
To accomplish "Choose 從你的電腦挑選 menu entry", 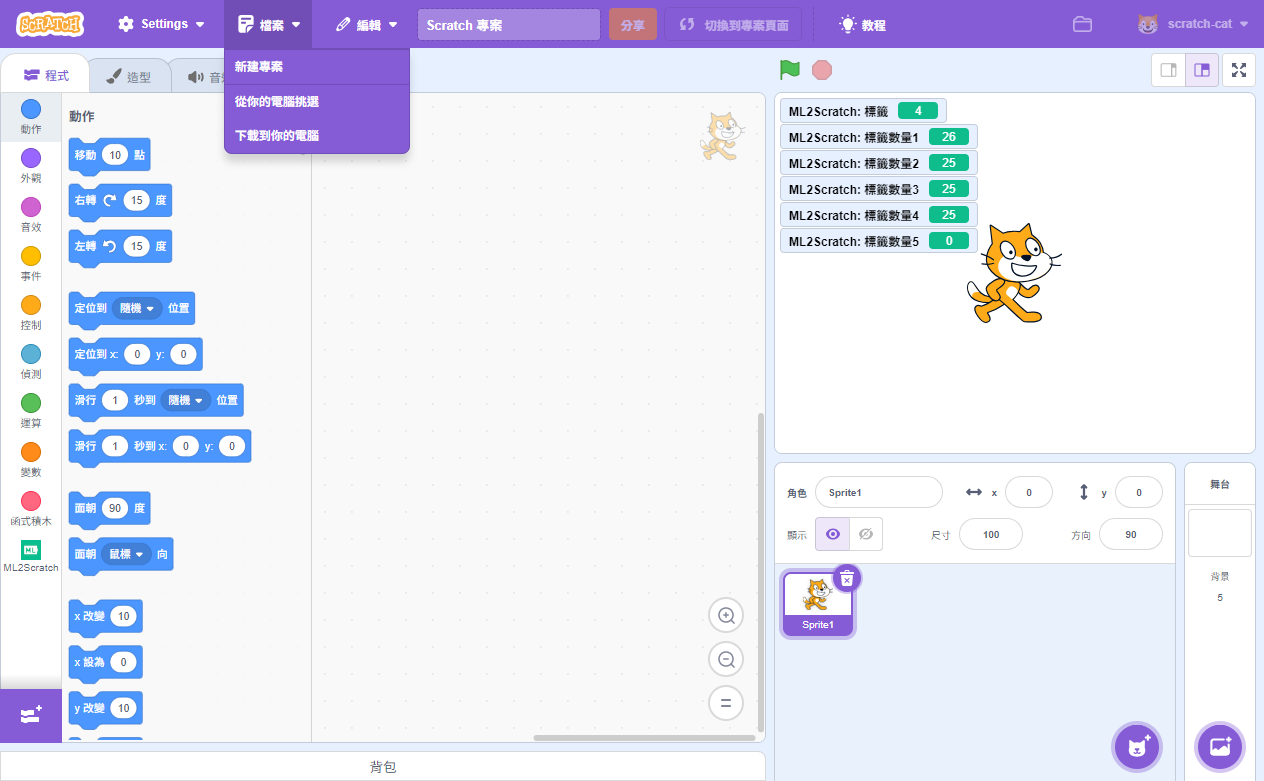I will [x=317, y=101].
